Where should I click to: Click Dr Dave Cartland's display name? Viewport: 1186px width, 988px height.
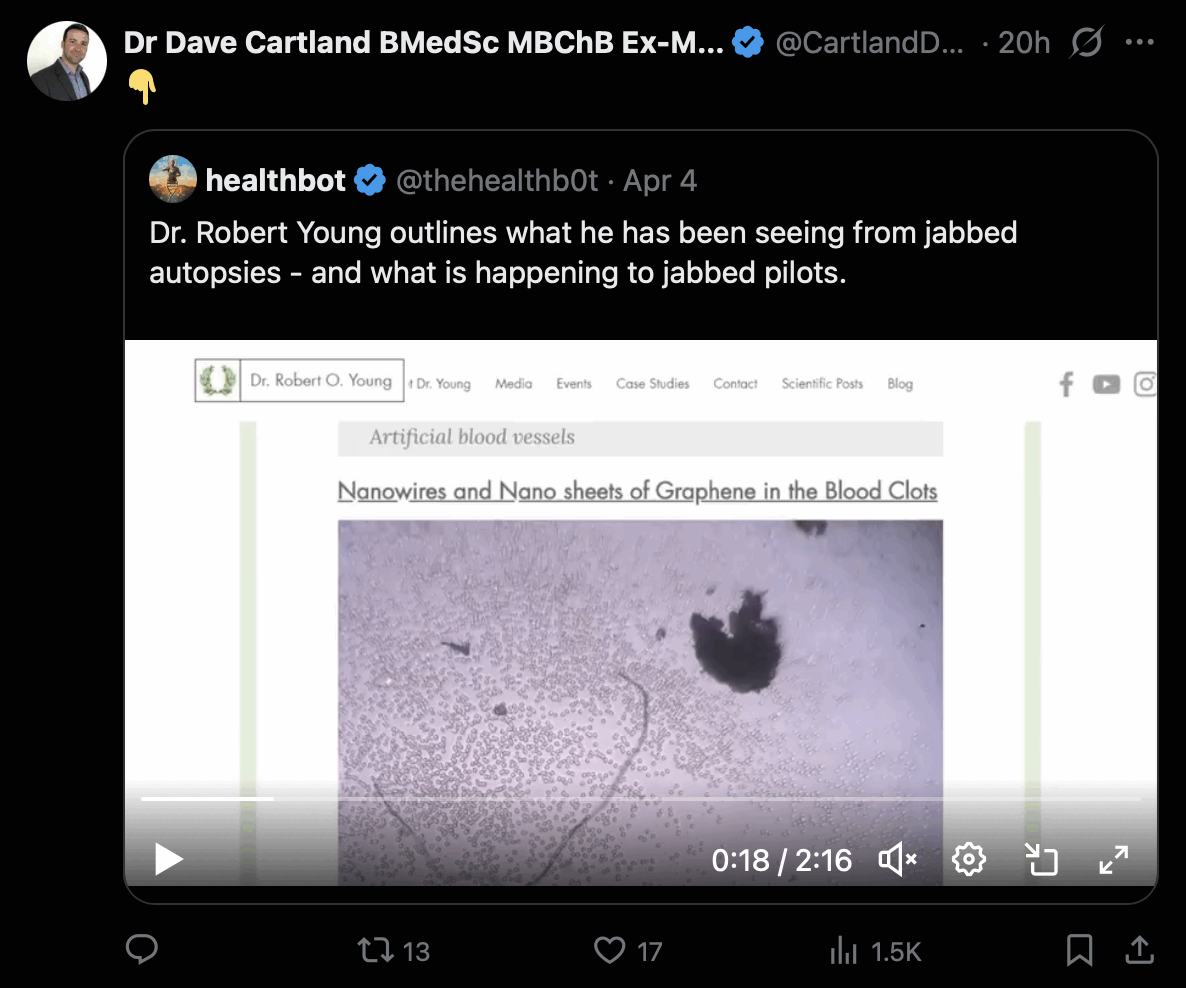[423, 43]
